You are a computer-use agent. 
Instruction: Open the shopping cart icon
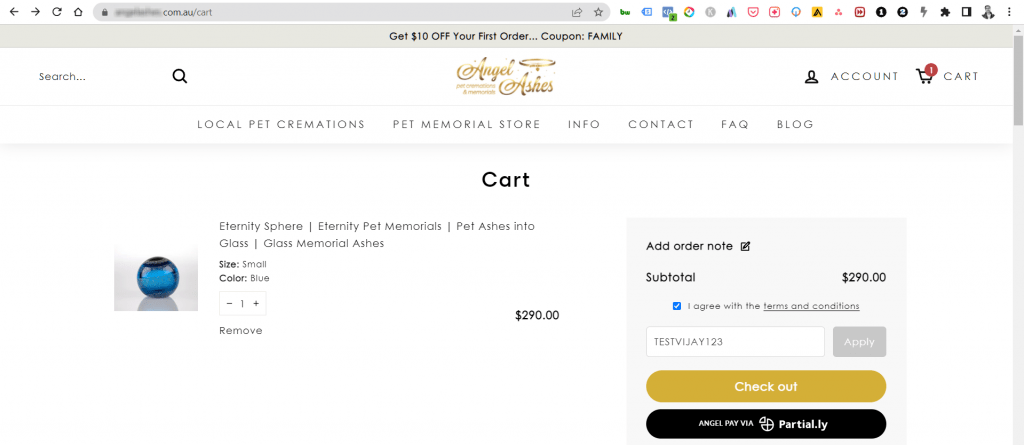coord(925,76)
